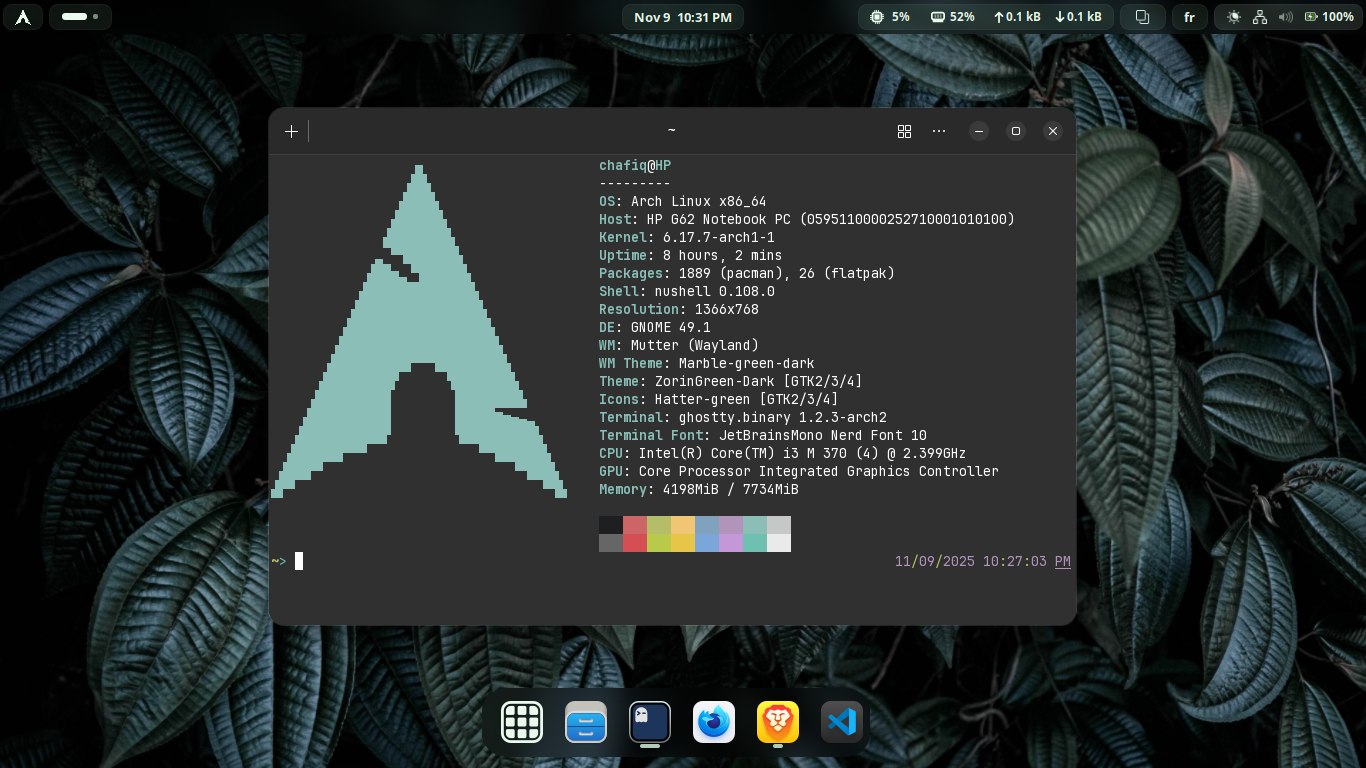Maximize the Ghostty terminal window

[1016, 131]
